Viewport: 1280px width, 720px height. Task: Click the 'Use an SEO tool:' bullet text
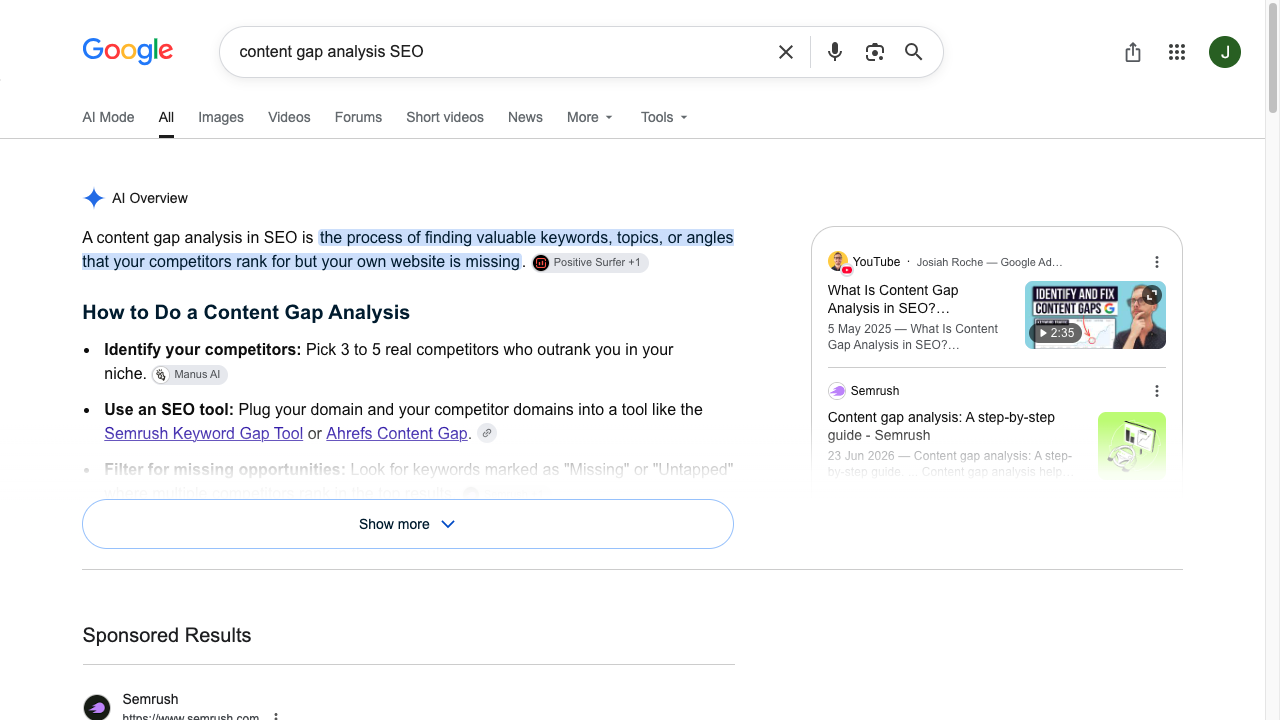169,409
